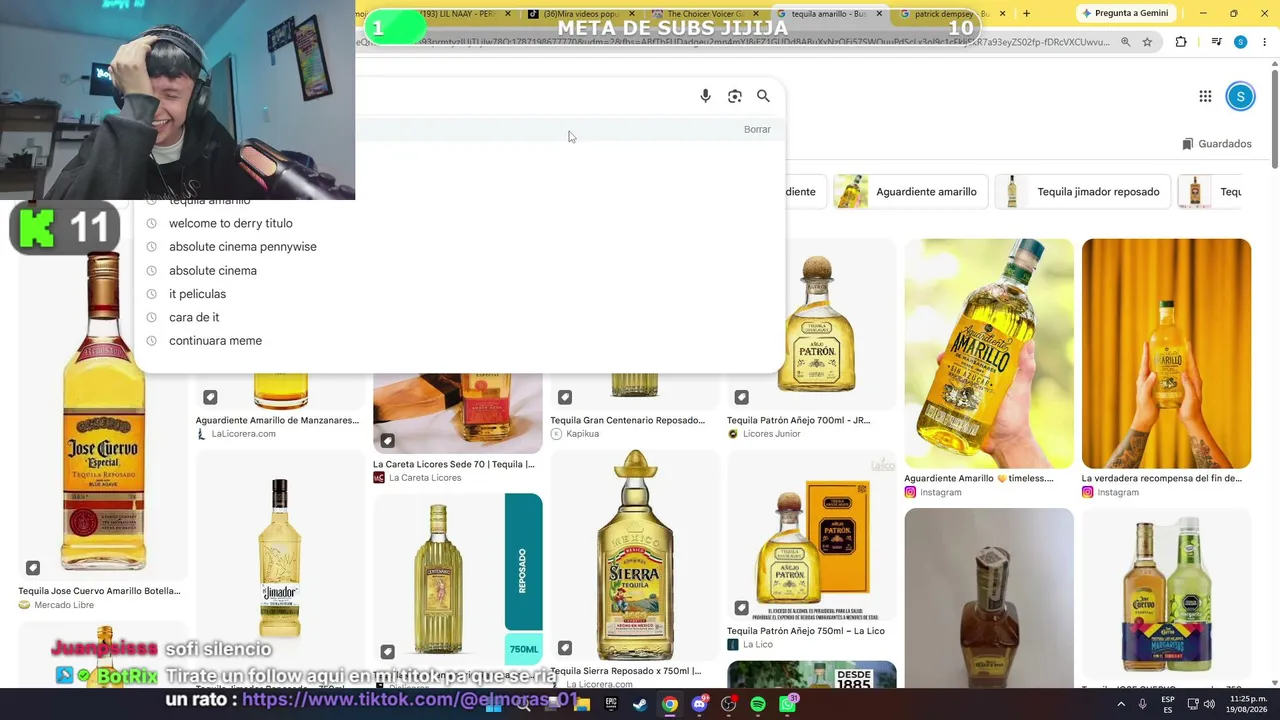Click the saved-image badge on Jose Cuervo image
Image resolution: width=1280 pixels, height=720 pixels.
tap(33, 568)
